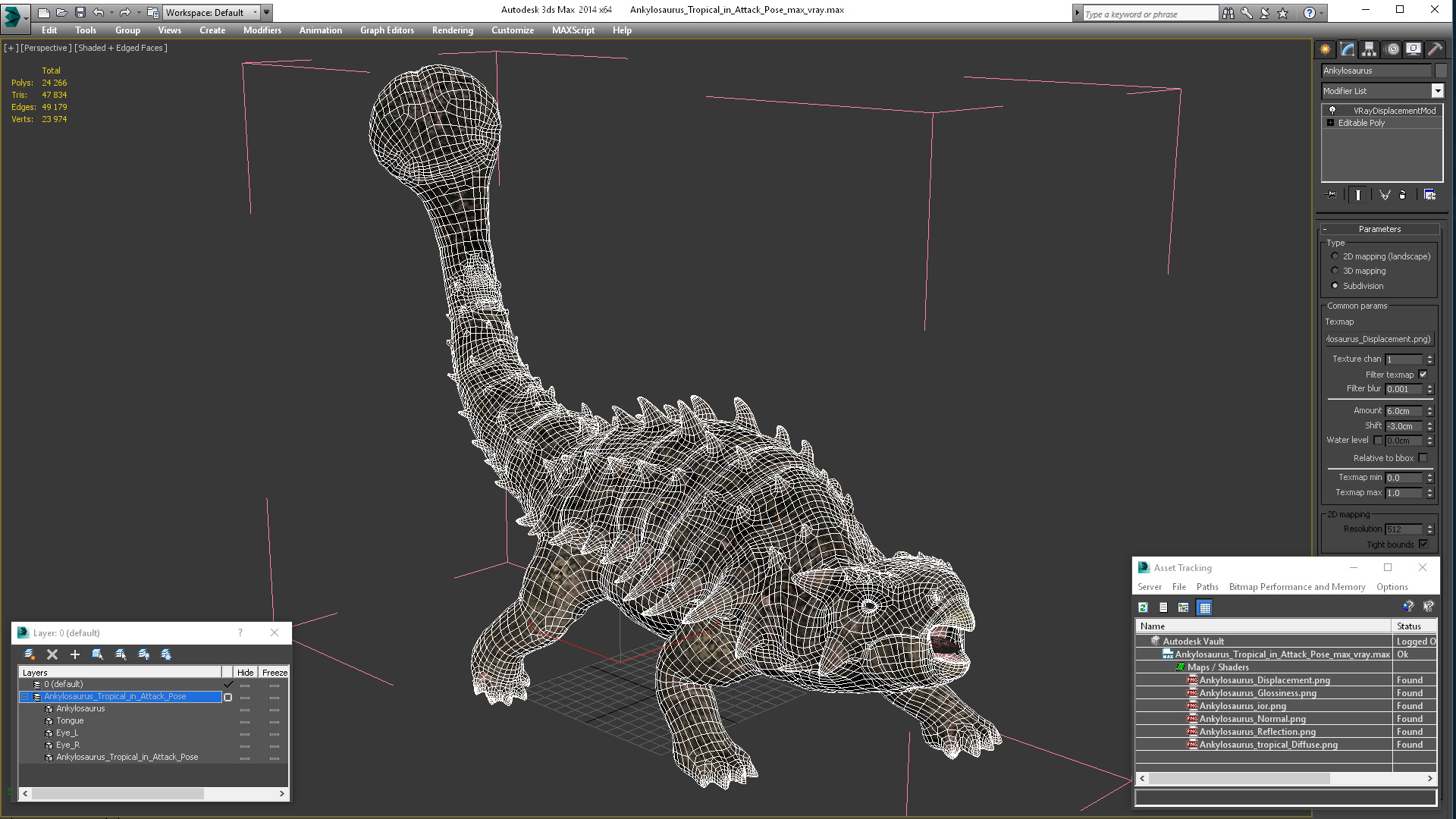This screenshot has width=1456, height=819.
Task: Click the Pin Stack icon
Action: coord(1331,195)
